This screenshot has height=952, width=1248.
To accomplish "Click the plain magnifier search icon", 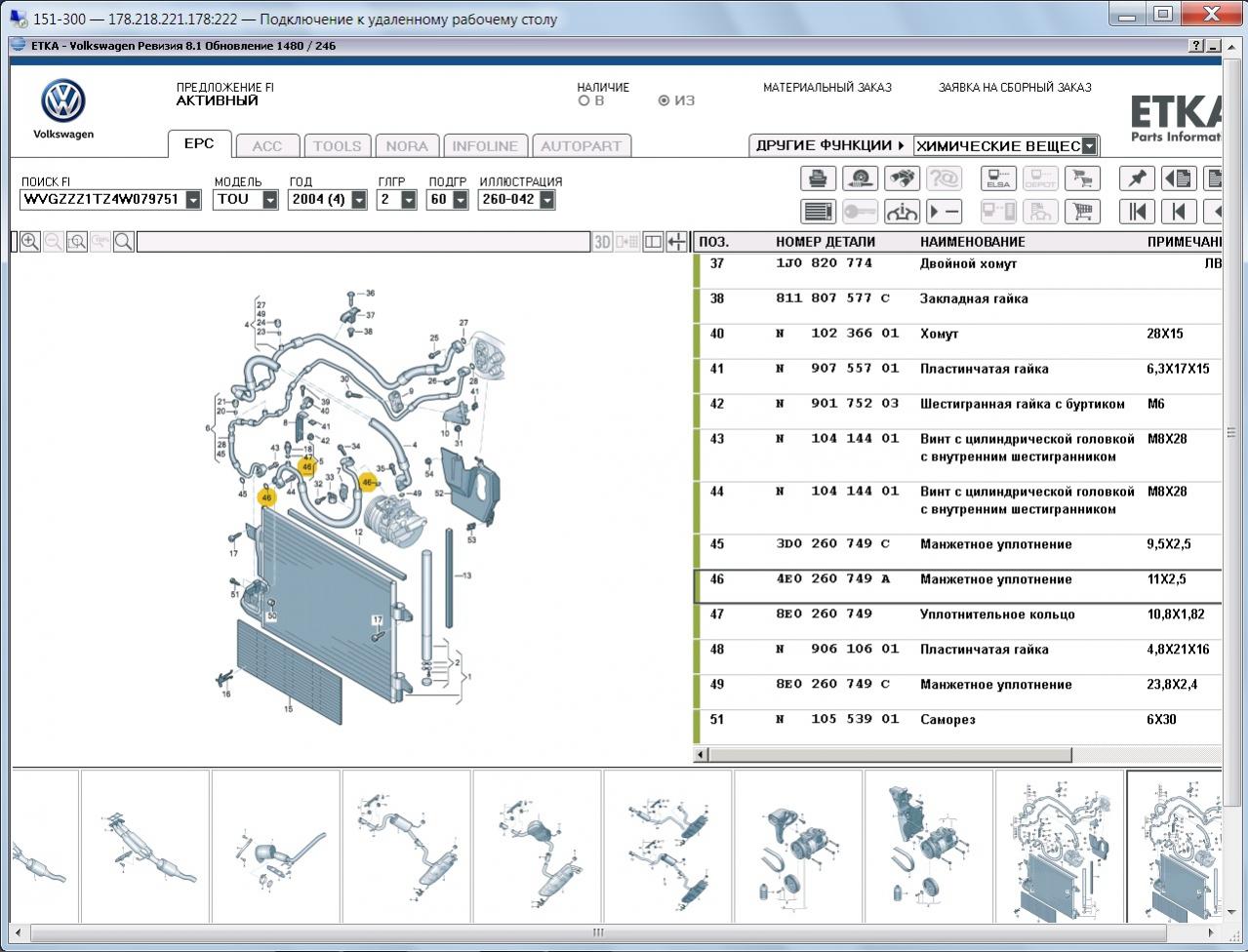I will (x=124, y=242).
